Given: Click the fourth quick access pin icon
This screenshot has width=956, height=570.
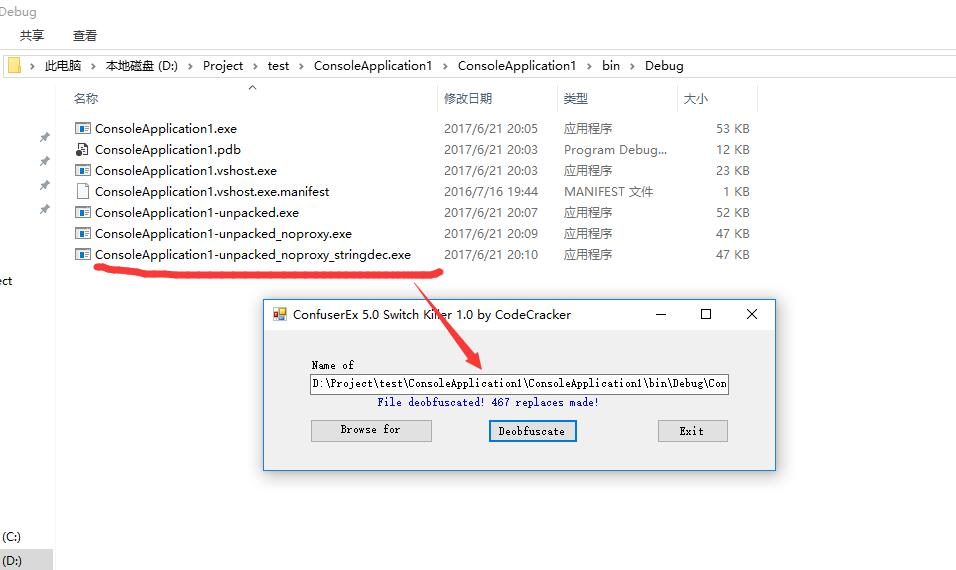Looking at the screenshot, I should click(x=45, y=209).
